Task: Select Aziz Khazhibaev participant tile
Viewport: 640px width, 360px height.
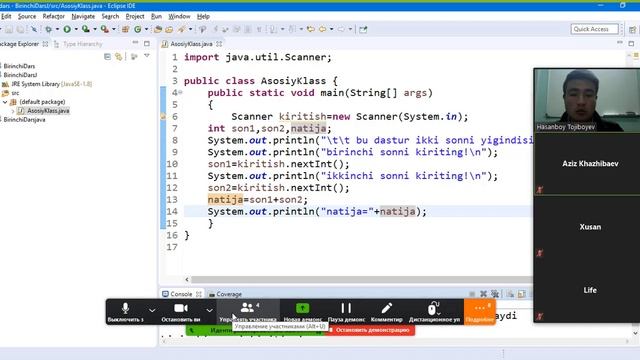Action: [x=587, y=164]
